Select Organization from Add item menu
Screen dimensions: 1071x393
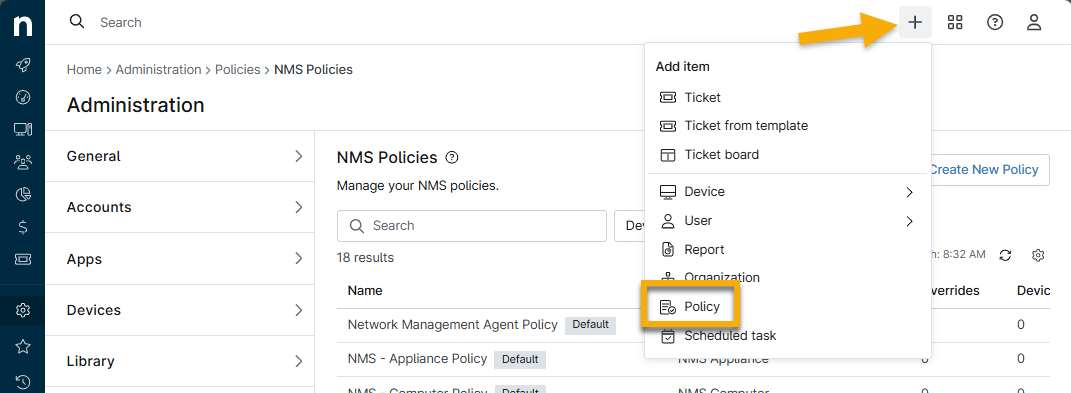(x=788, y=277)
